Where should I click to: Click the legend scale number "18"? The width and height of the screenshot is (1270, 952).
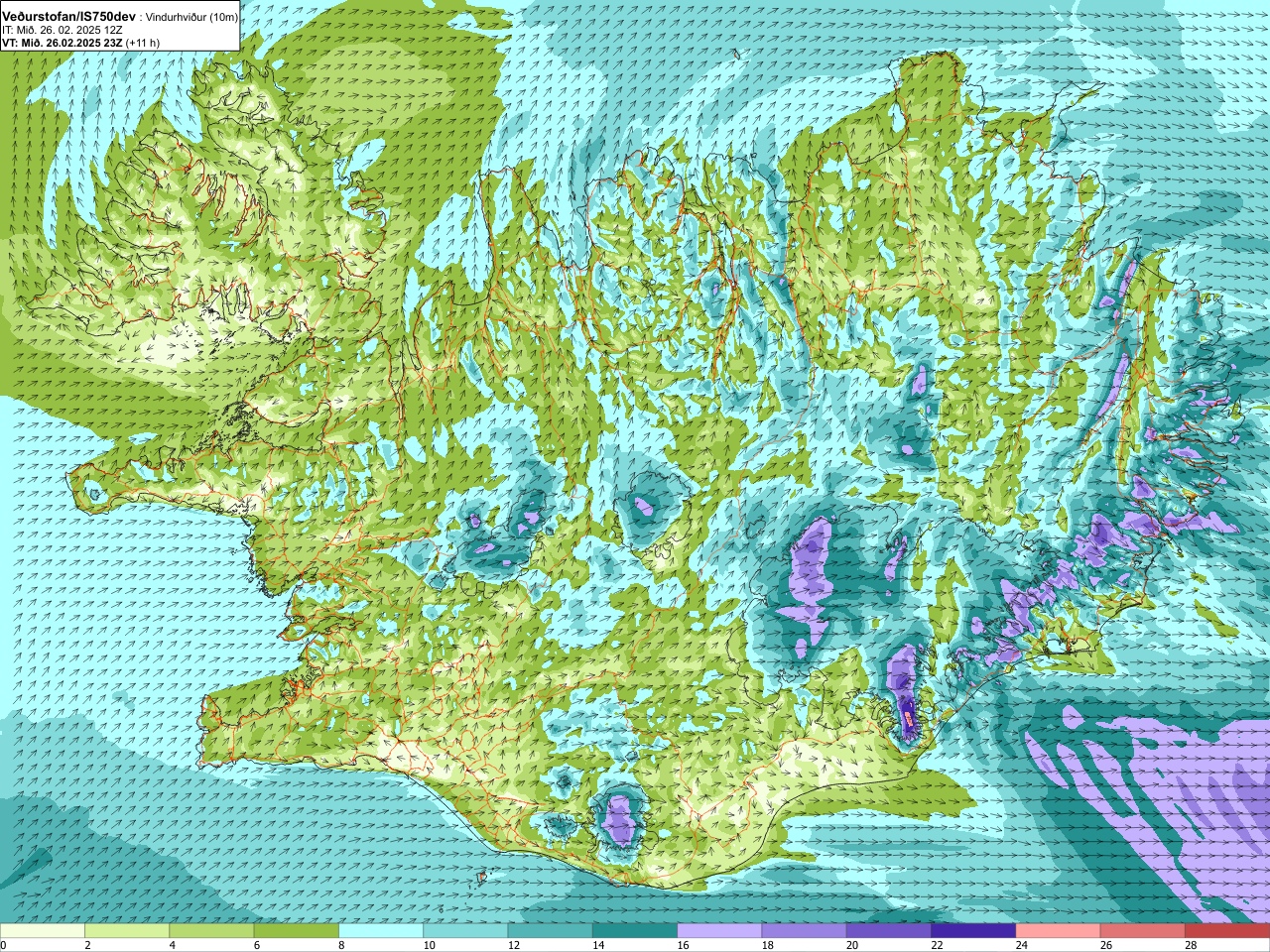768,945
